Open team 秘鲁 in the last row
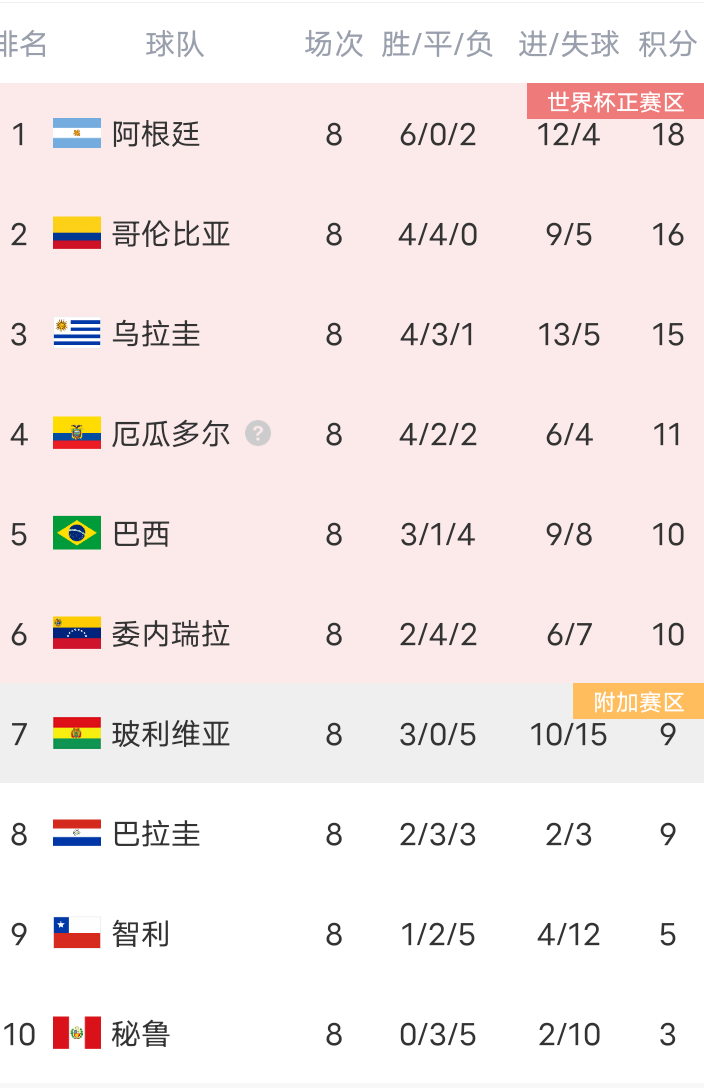The height and width of the screenshot is (1088, 704). click(141, 1033)
